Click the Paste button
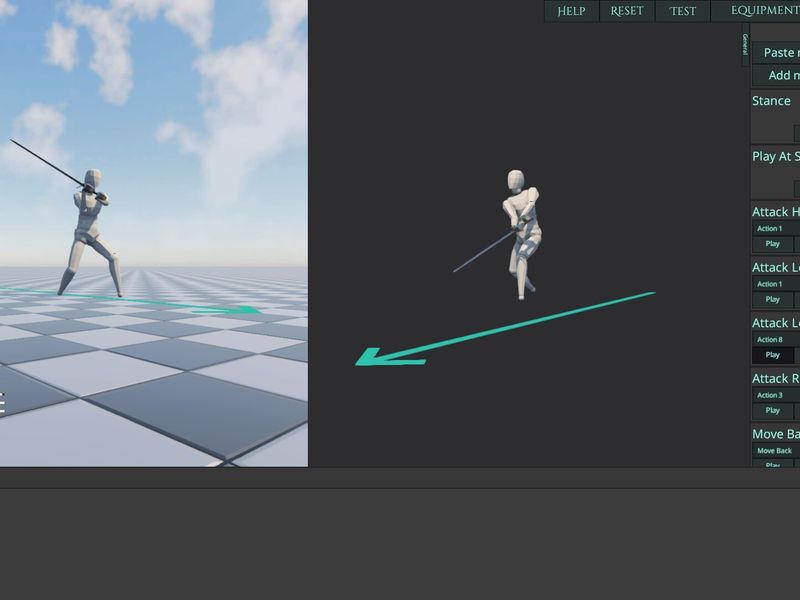800x600 pixels. (776, 53)
